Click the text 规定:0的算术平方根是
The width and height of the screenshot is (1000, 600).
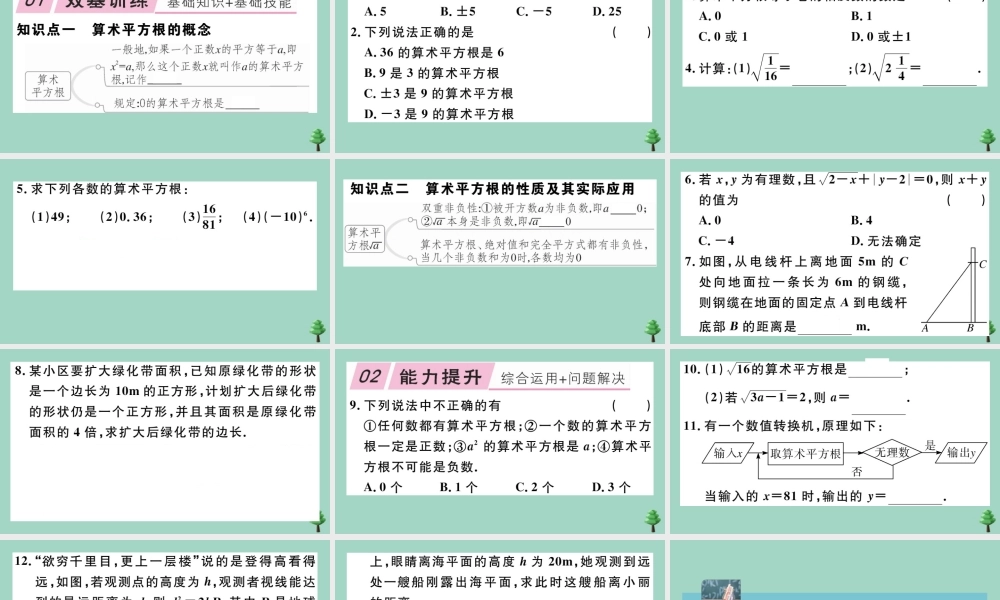click(169, 103)
